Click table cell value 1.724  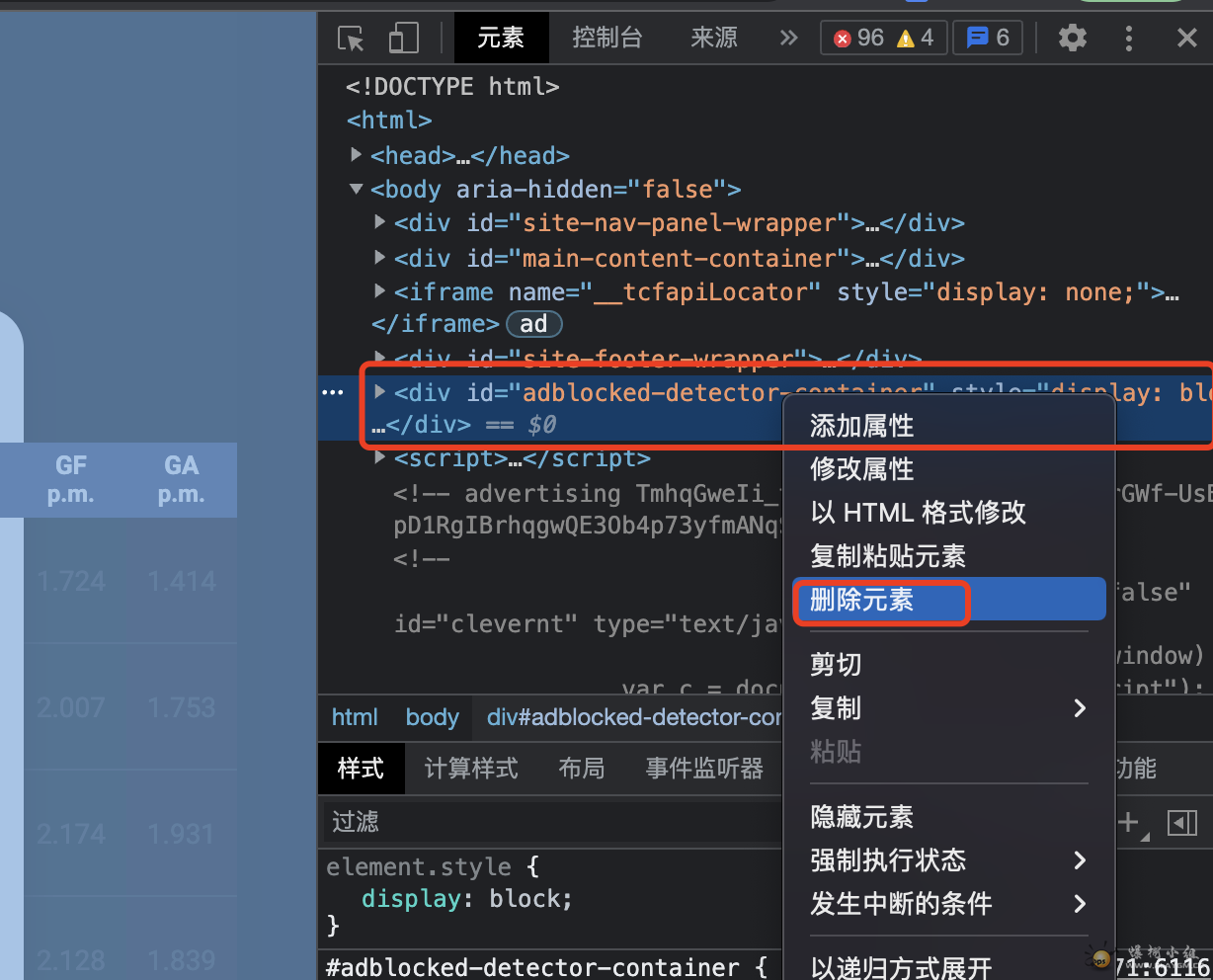tap(71, 581)
